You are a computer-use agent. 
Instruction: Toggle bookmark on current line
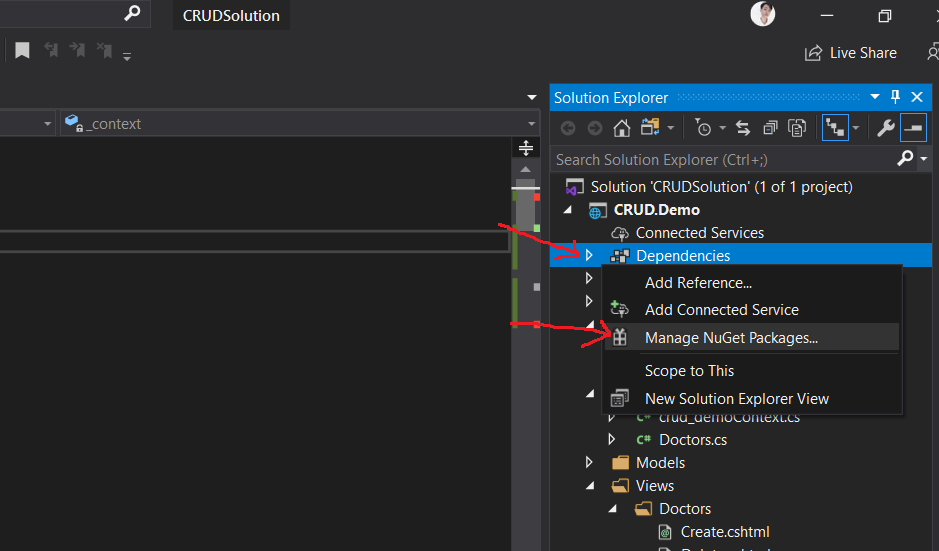tap(22, 50)
